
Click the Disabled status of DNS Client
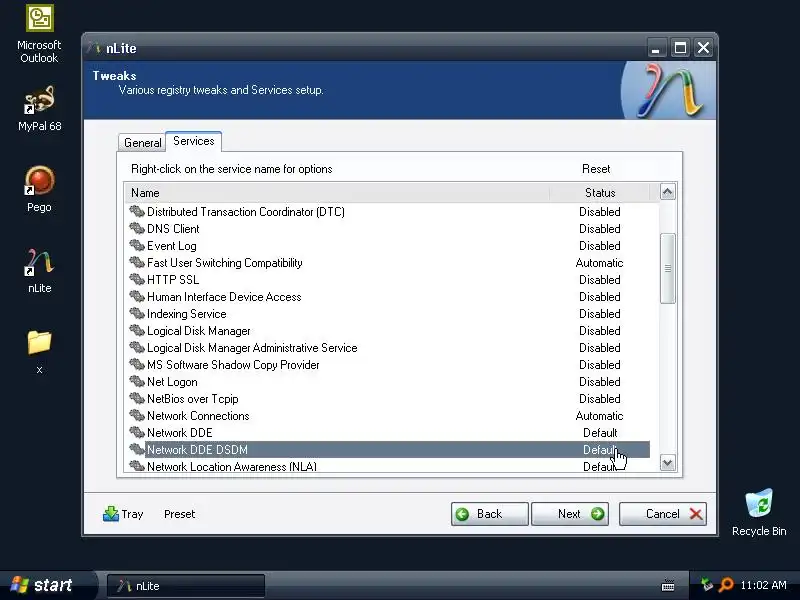tap(599, 229)
